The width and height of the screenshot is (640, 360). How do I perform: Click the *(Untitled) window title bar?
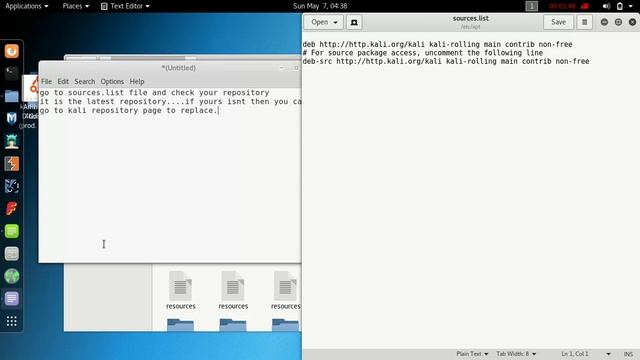click(x=178, y=68)
